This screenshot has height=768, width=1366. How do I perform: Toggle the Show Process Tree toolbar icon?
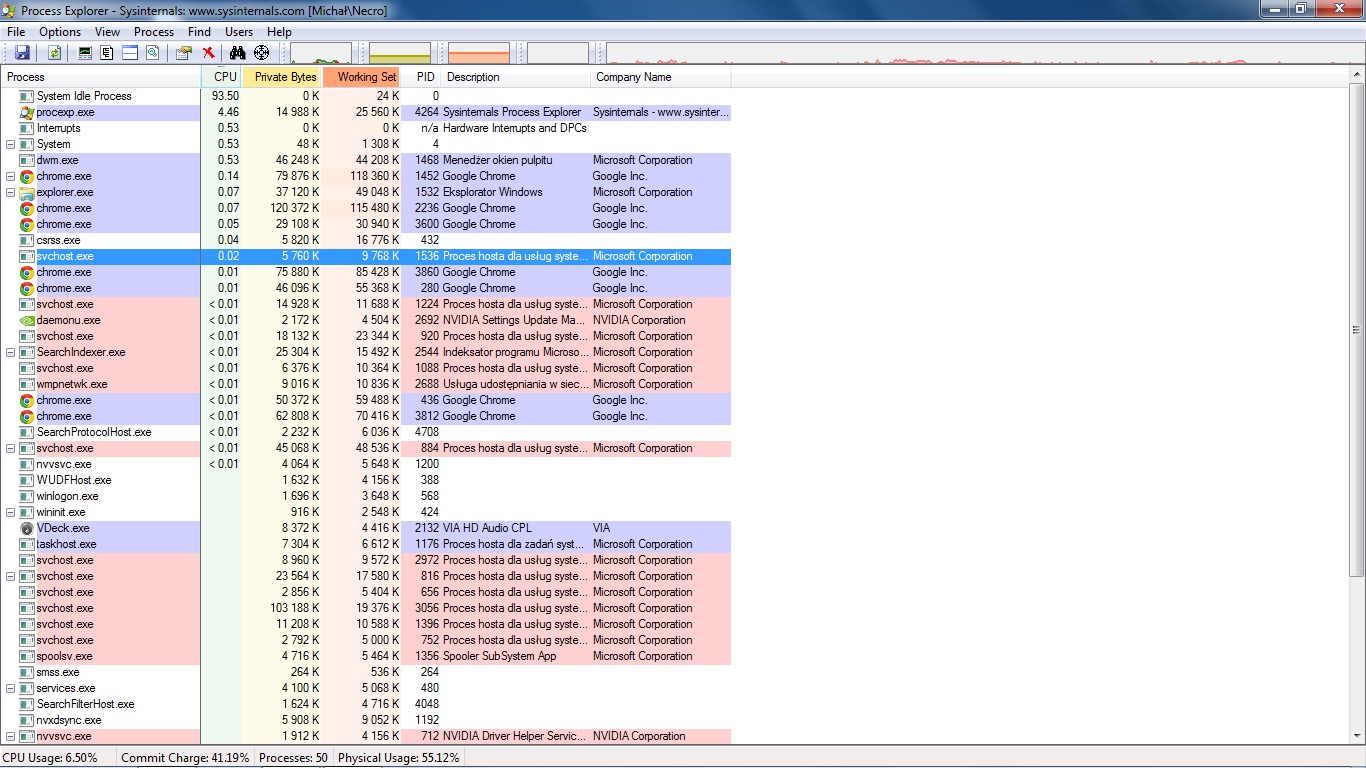click(107, 53)
